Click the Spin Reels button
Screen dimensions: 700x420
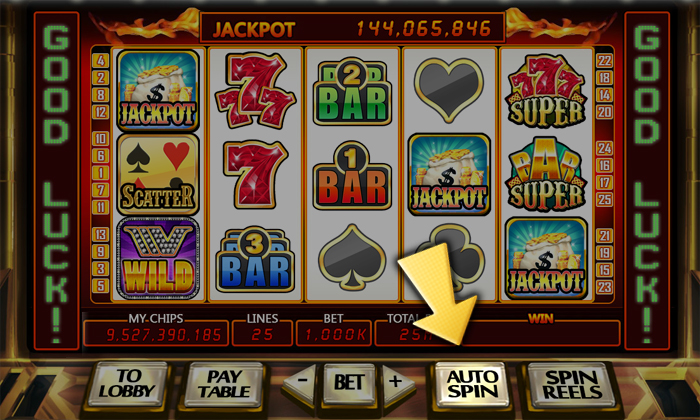(x=572, y=384)
